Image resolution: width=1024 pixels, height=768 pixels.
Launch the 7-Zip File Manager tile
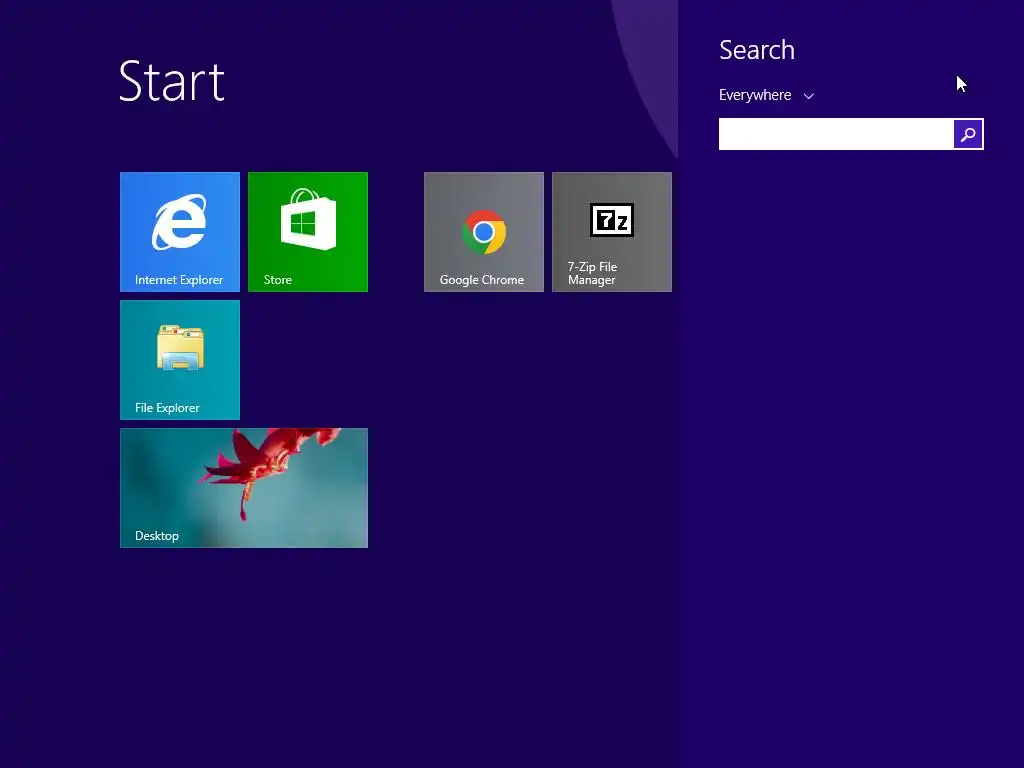611,232
